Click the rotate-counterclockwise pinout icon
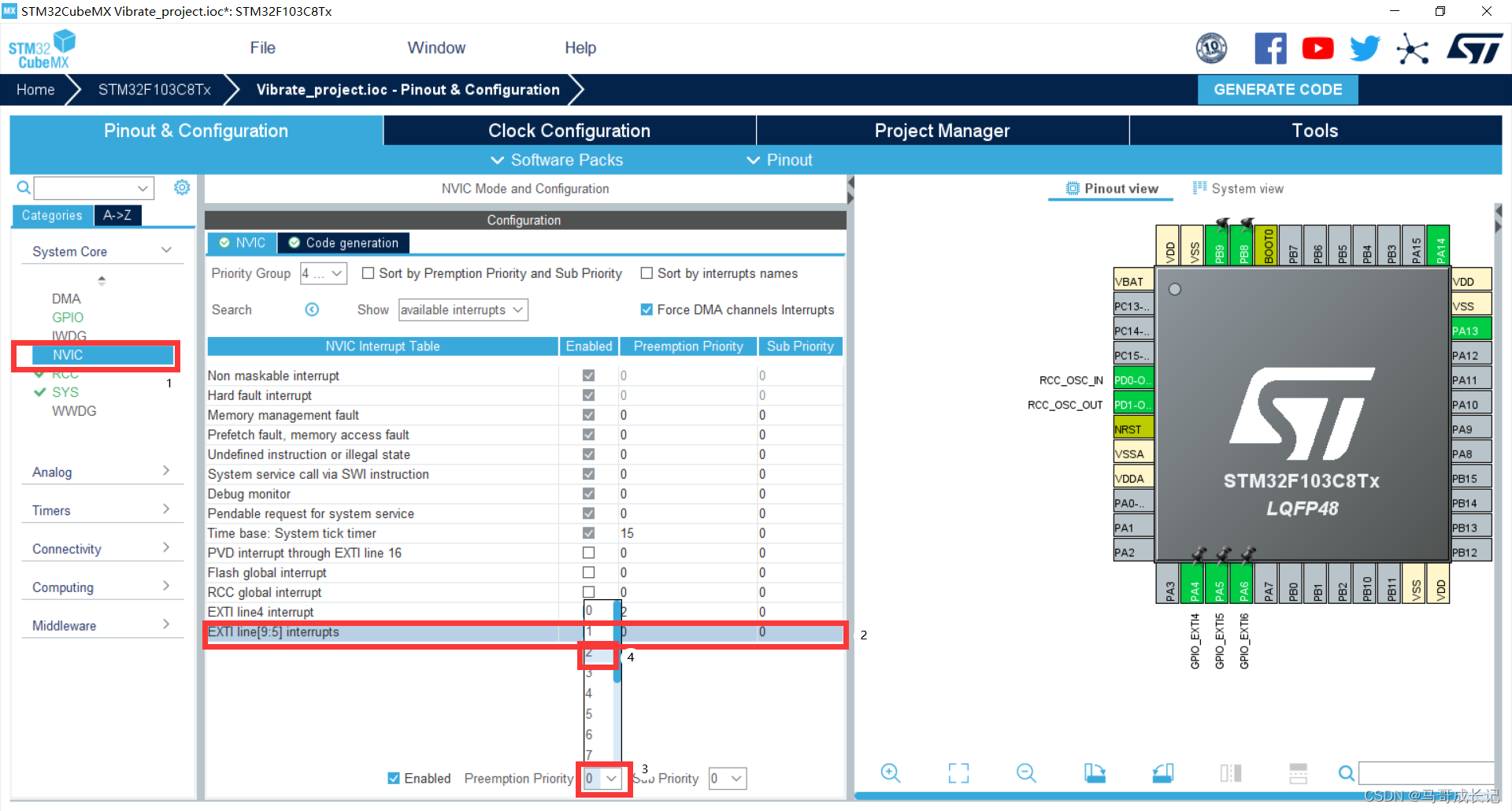Screen dimensions: 1512x811 point(1163,772)
